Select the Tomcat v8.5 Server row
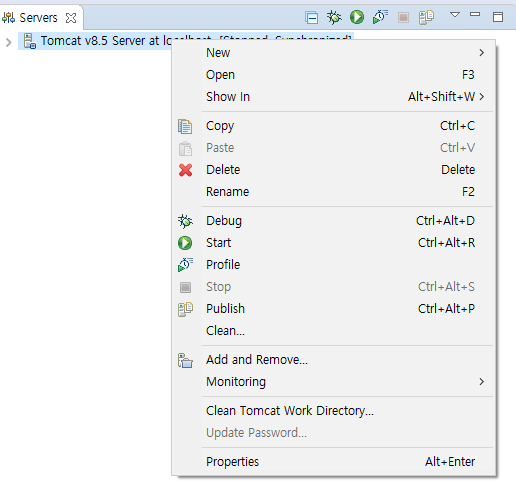Screen dimensions: 516x494 pos(186,41)
